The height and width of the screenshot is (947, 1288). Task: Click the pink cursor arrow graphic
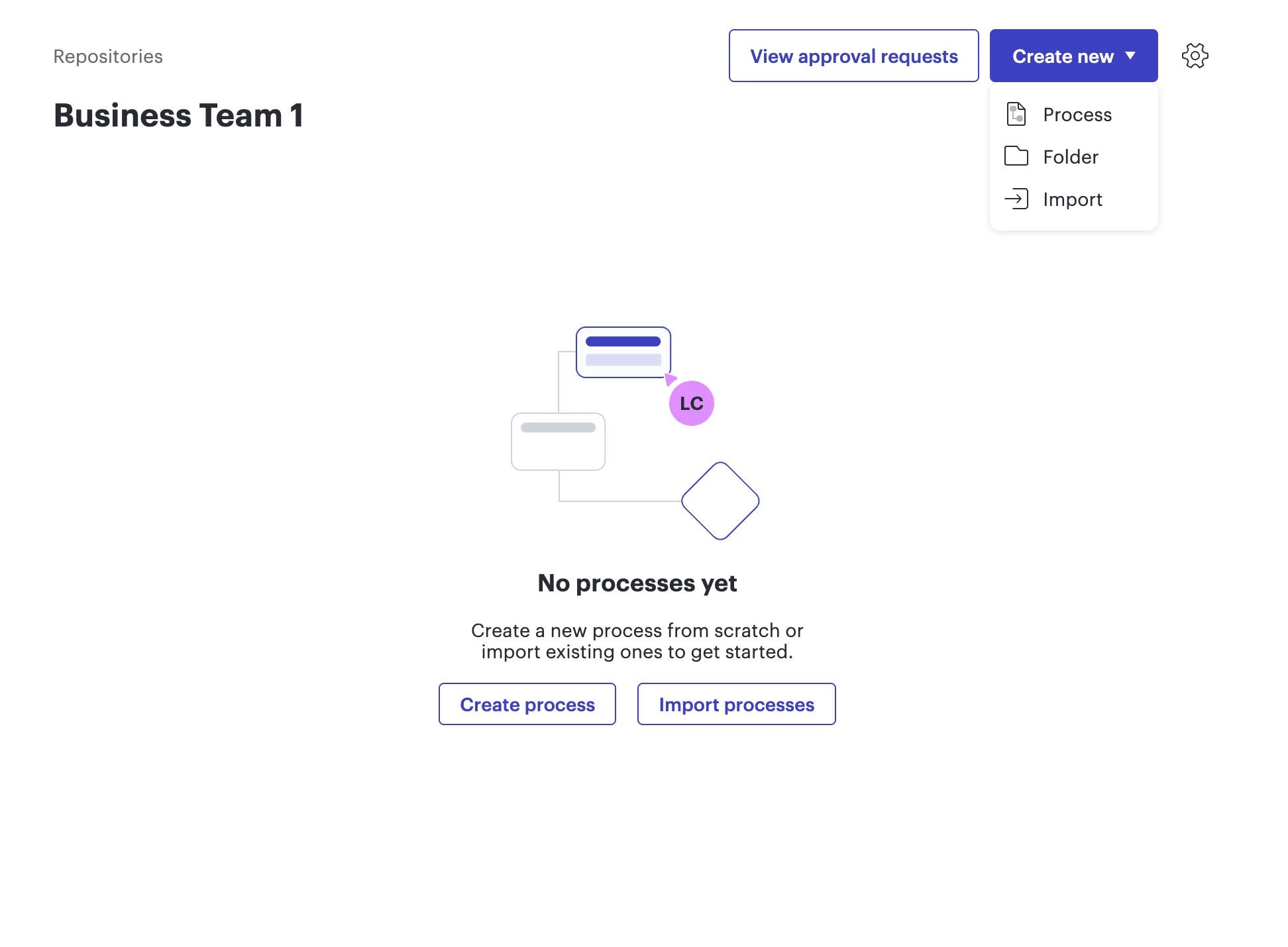click(x=671, y=379)
